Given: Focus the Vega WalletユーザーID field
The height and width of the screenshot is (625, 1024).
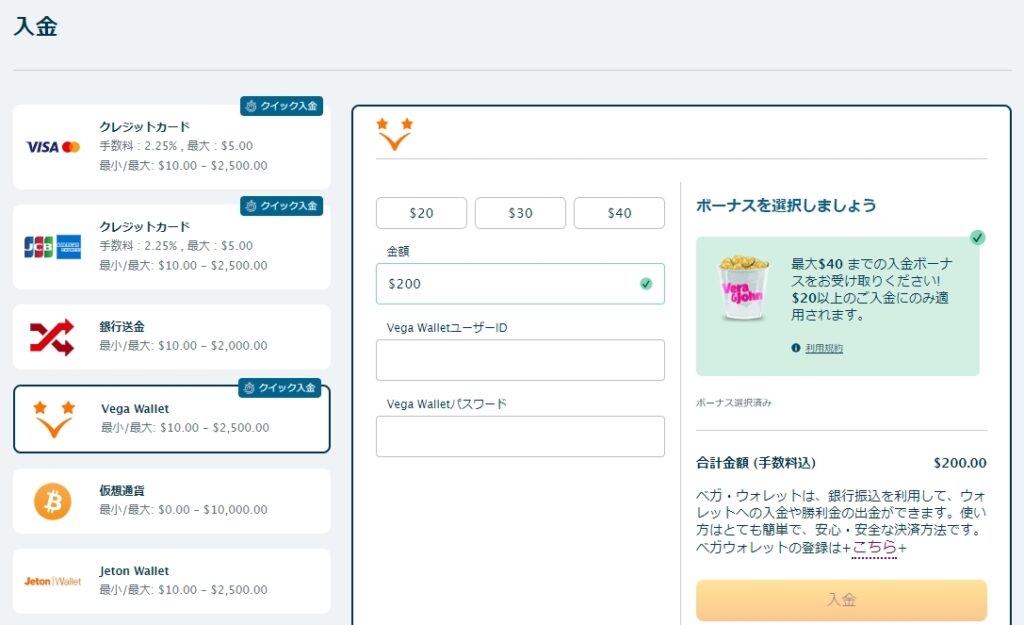Looking at the screenshot, I should [x=520, y=360].
